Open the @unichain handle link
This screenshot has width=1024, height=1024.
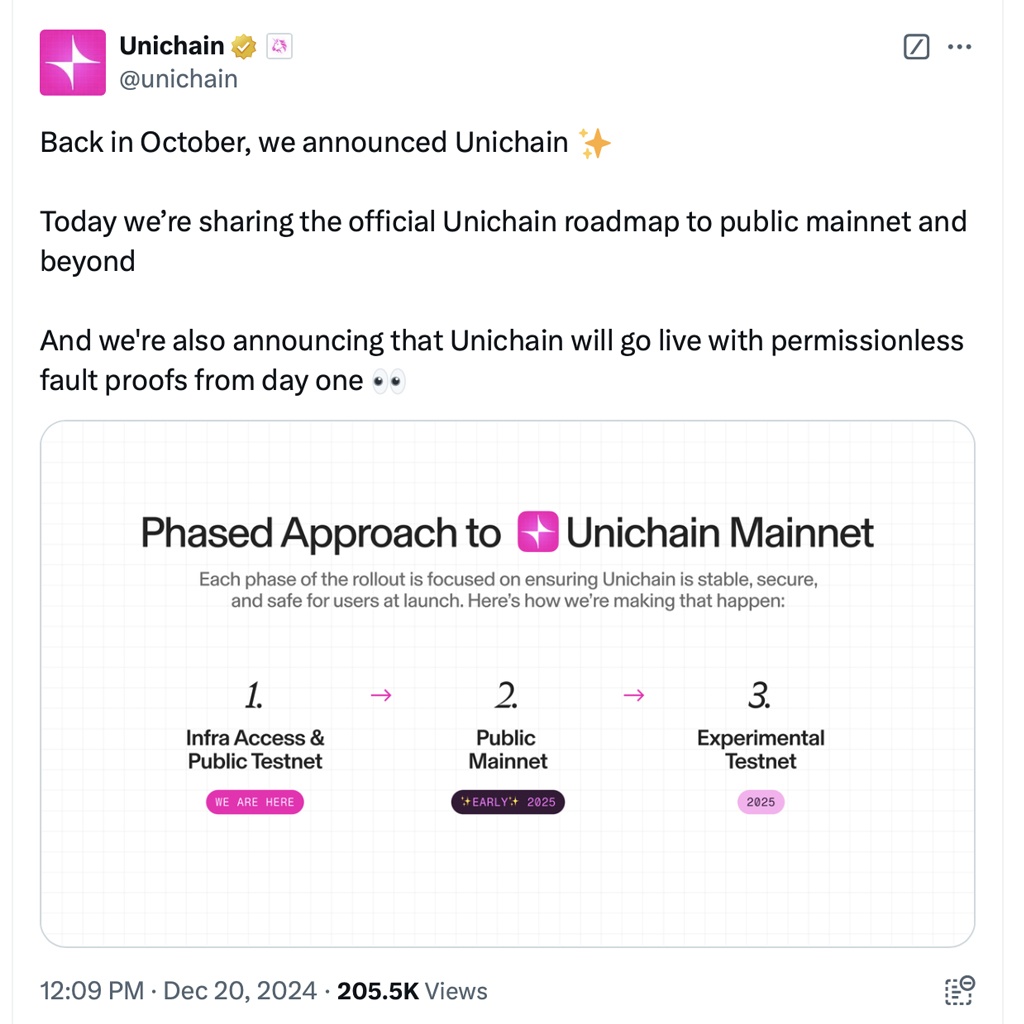(179, 79)
